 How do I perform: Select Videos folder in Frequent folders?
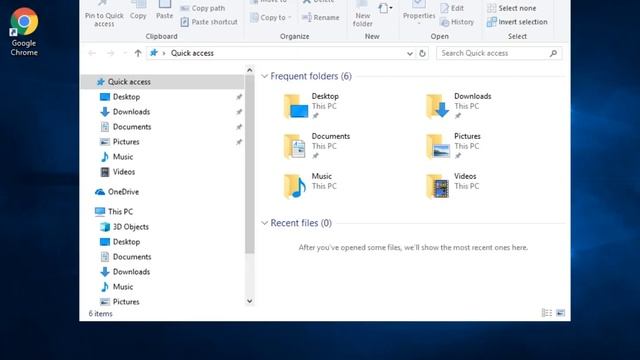[452, 186]
